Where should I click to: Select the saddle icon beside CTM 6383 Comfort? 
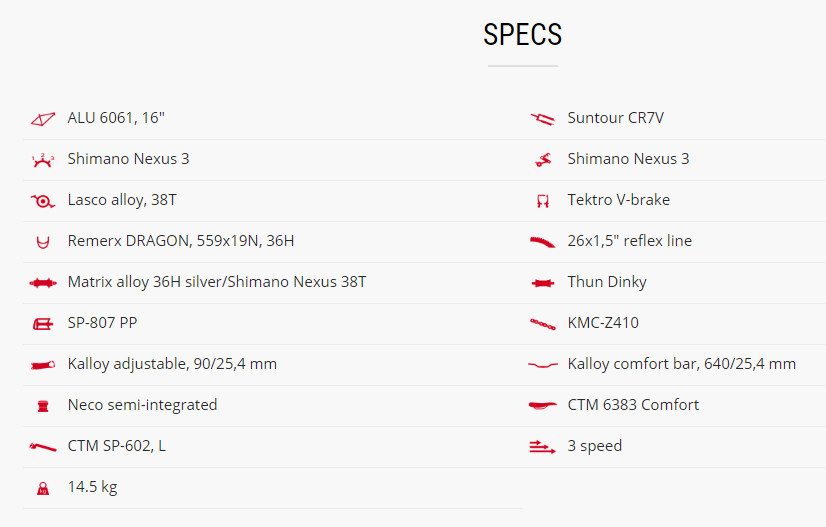tap(543, 405)
